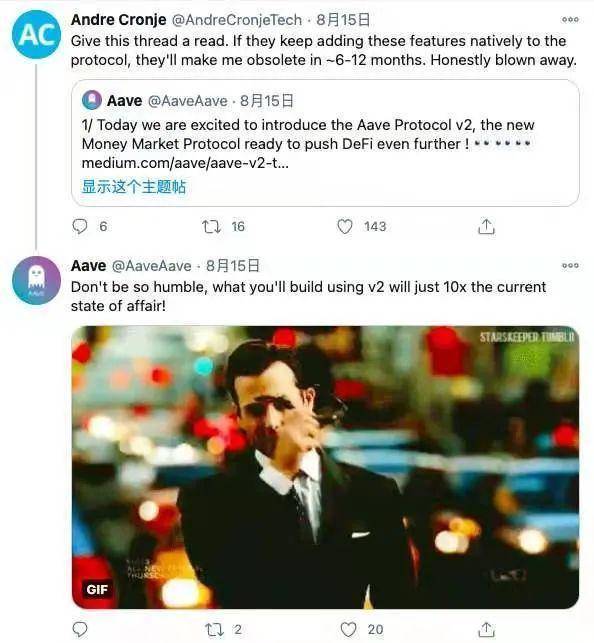The height and width of the screenshot is (643, 594).
Task: Retweet Andre Cronje's tweet with 16 retweets
Action: [212, 226]
